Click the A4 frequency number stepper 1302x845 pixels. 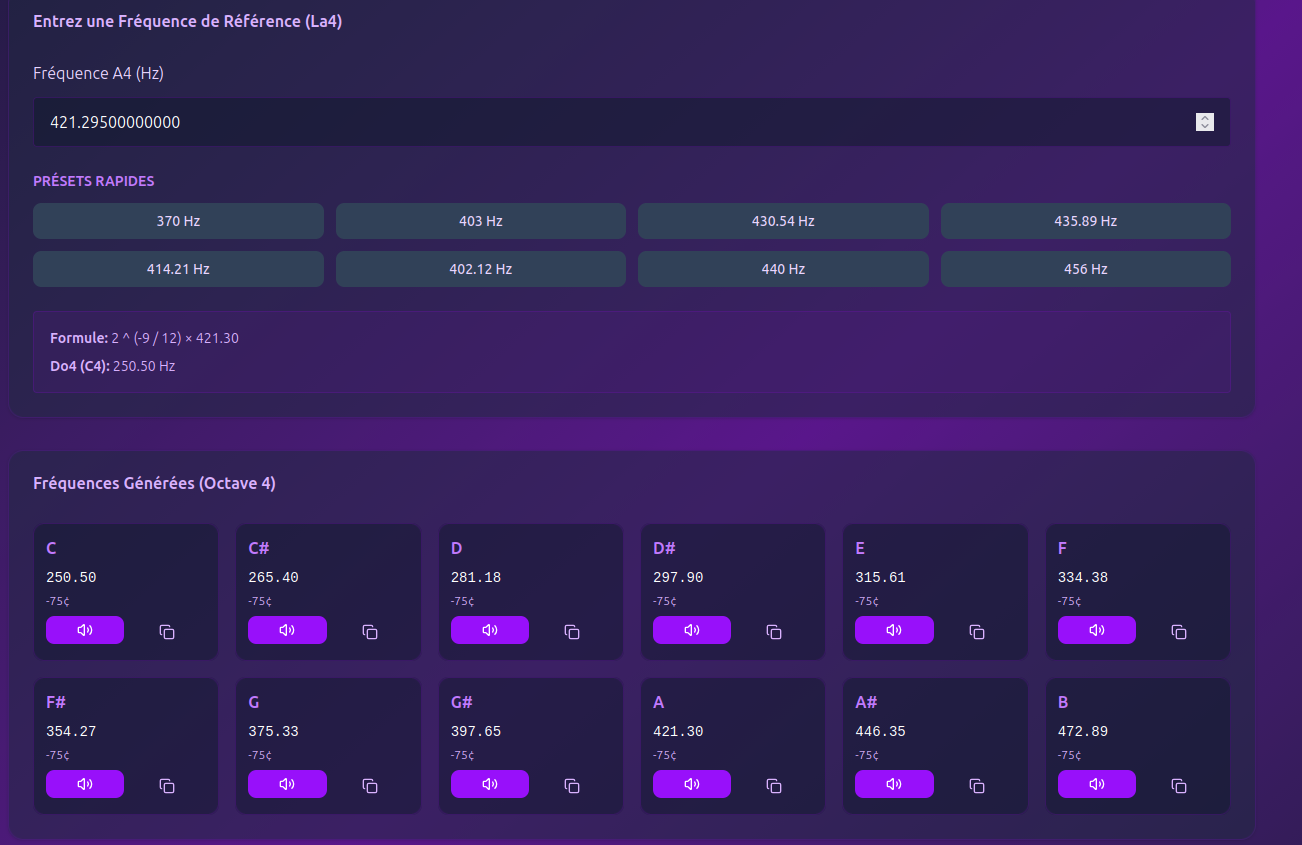pos(1205,122)
